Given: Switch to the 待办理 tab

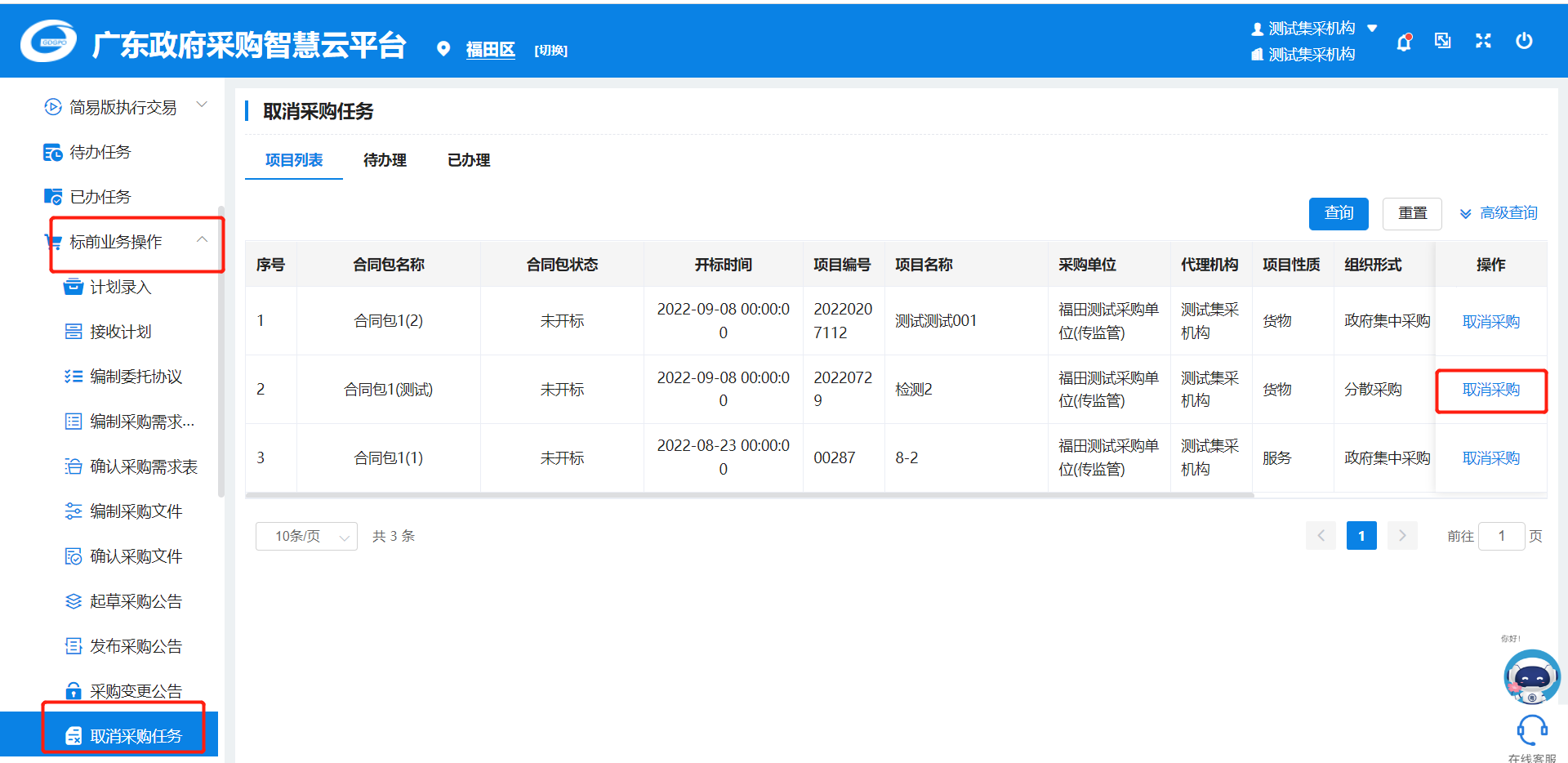Looking at the screenshot, I should point(385,160).
